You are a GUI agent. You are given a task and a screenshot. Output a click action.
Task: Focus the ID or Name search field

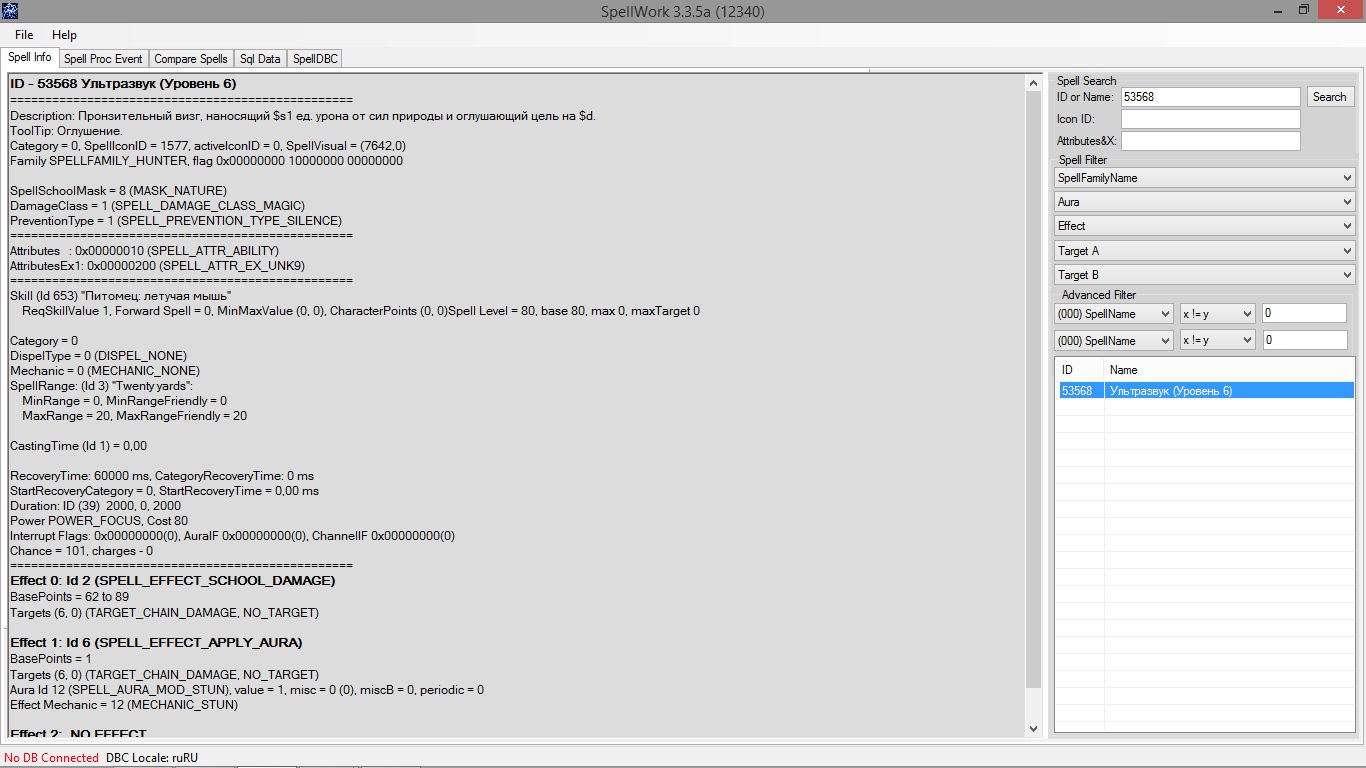(x=1210, y=97)
